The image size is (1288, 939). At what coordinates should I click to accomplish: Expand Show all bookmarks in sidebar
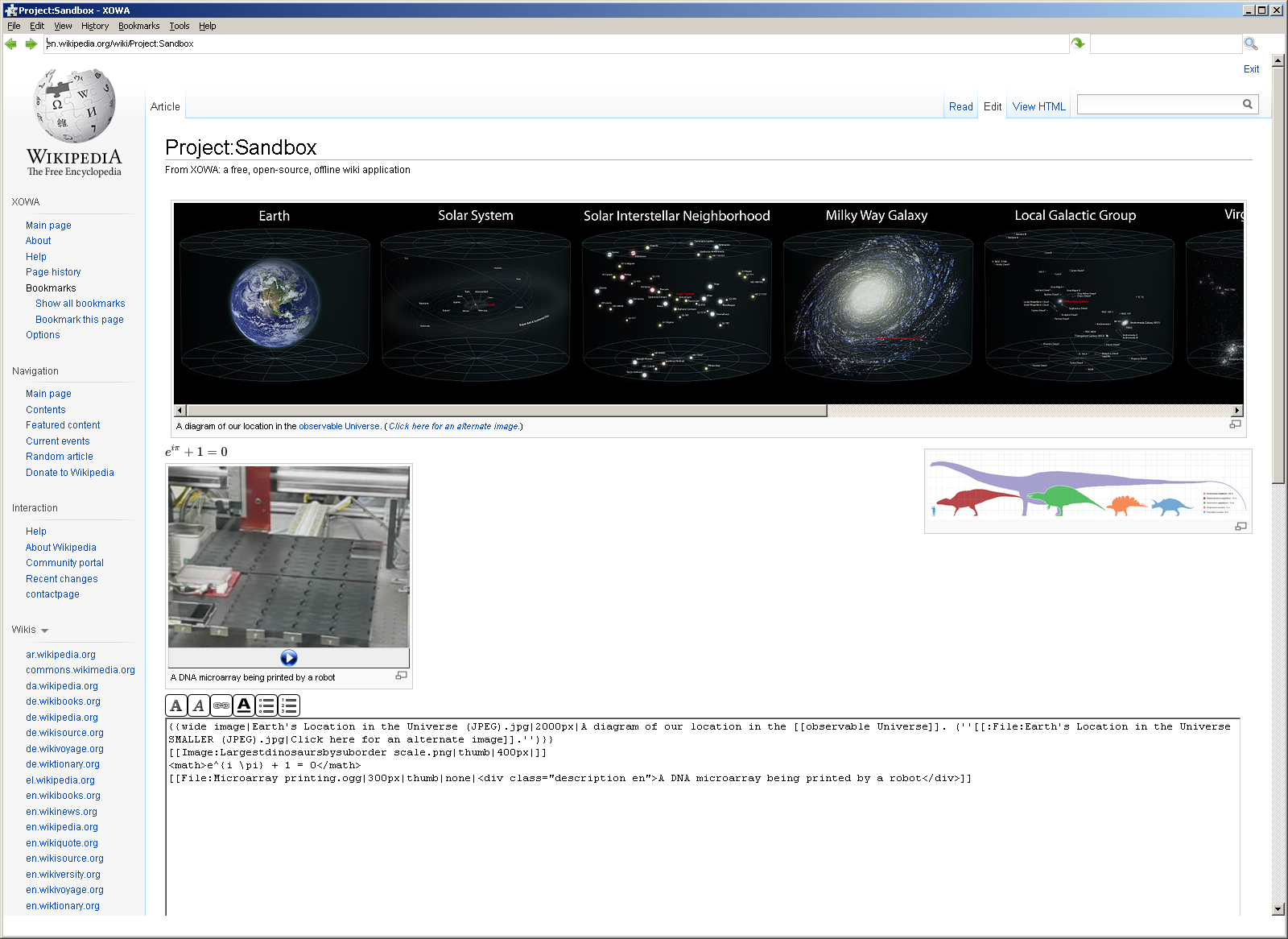(x=80, y=304)
